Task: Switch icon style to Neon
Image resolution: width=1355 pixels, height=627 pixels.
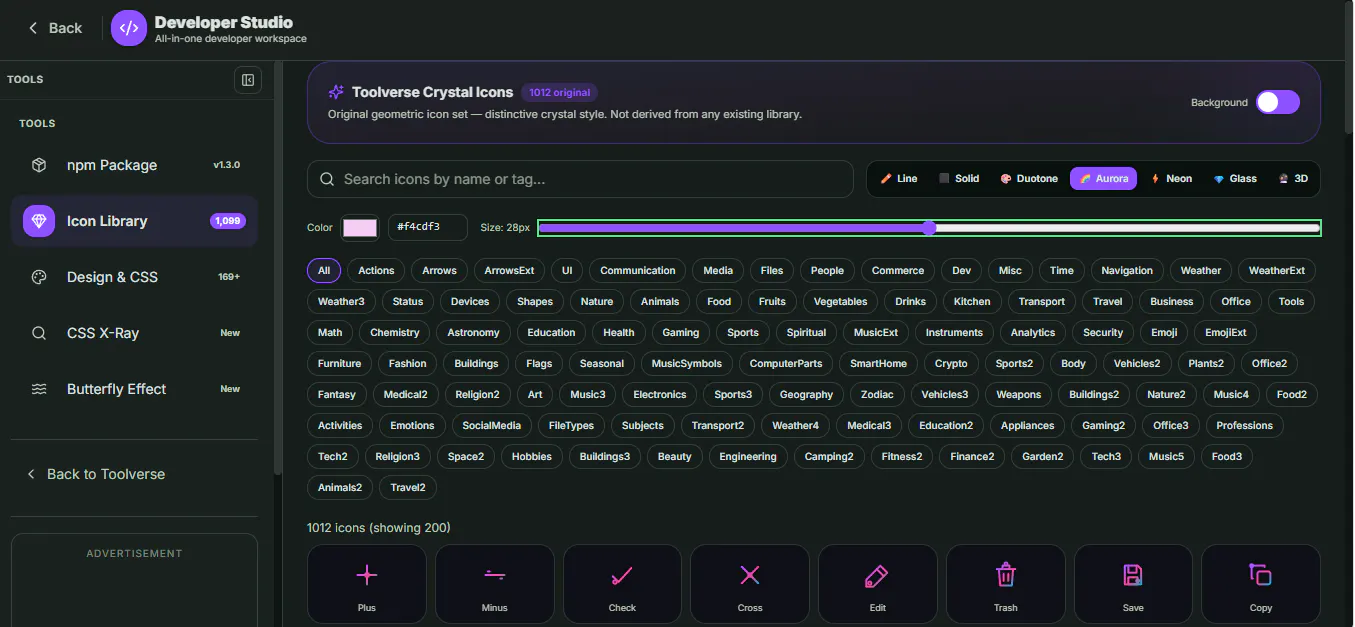Action: (1172, 179)
